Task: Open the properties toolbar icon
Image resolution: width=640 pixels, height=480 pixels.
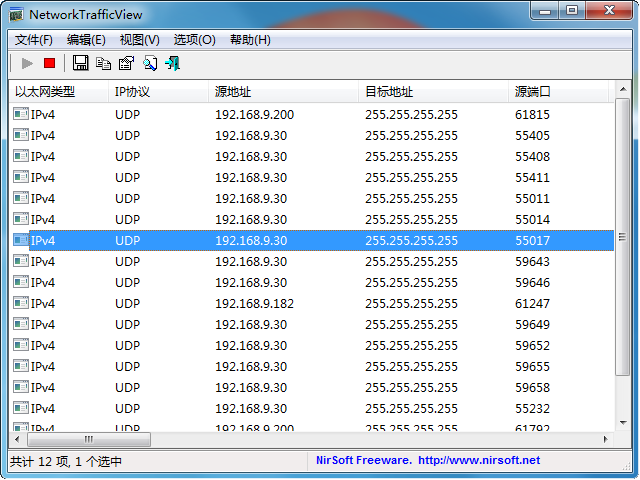Action: coord(127,63)
